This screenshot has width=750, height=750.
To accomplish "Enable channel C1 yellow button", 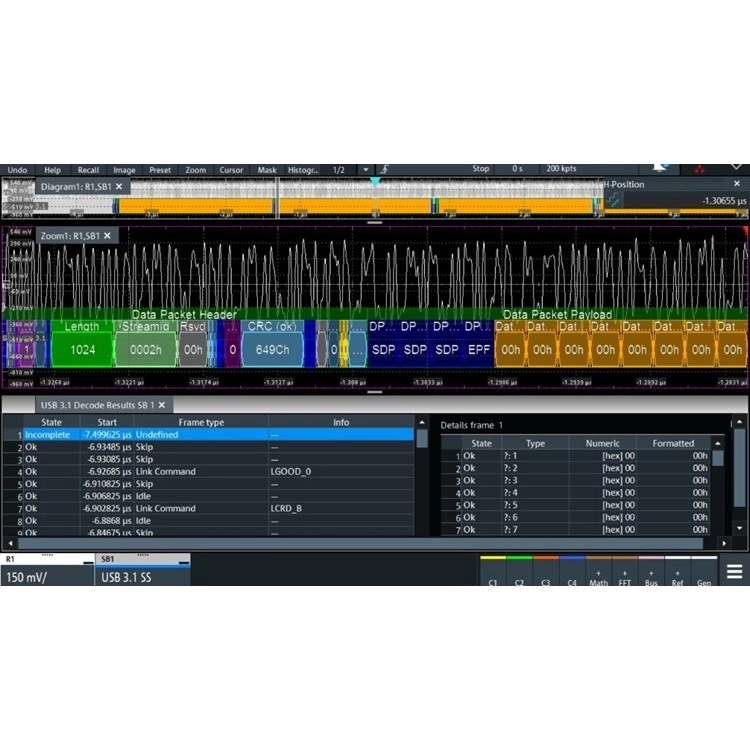I will click(x=493, y=571).
